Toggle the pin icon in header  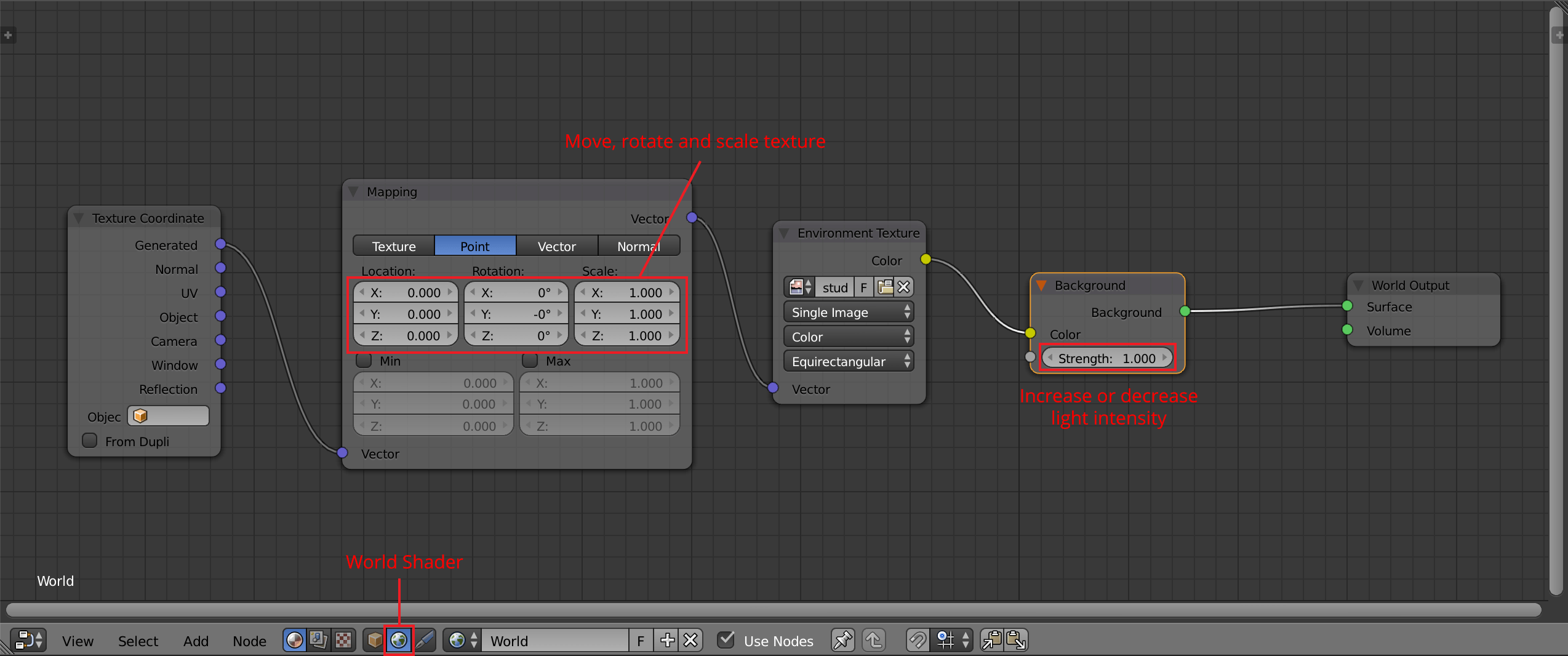point(842,640)
